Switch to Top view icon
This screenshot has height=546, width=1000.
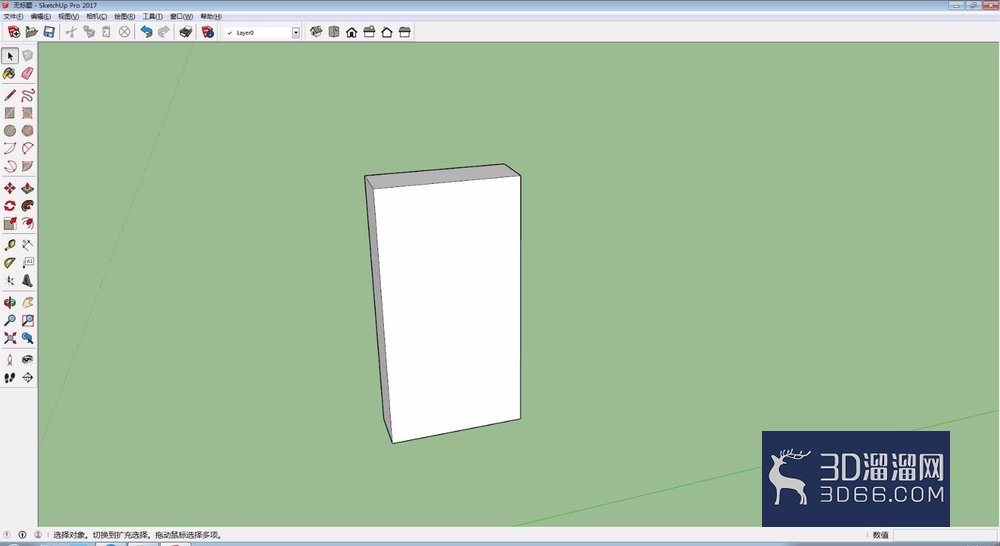pos(334,32)
